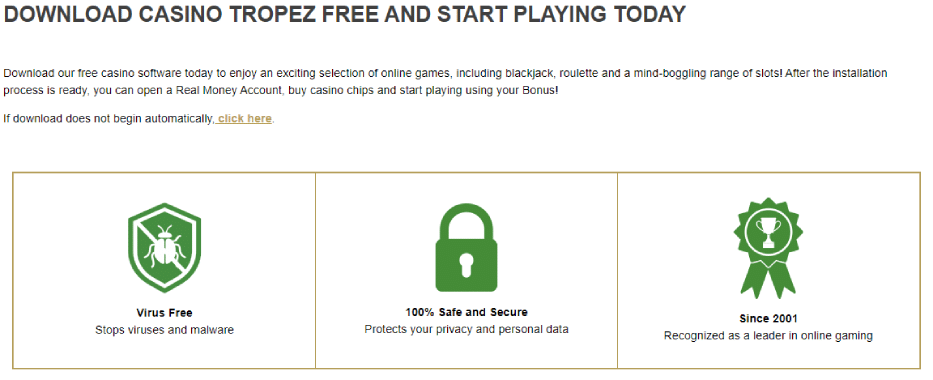The width and height of the screenshot is (933, 380).
Task: Click 'If download does not begin automatically' text
Action: [108, 118]
